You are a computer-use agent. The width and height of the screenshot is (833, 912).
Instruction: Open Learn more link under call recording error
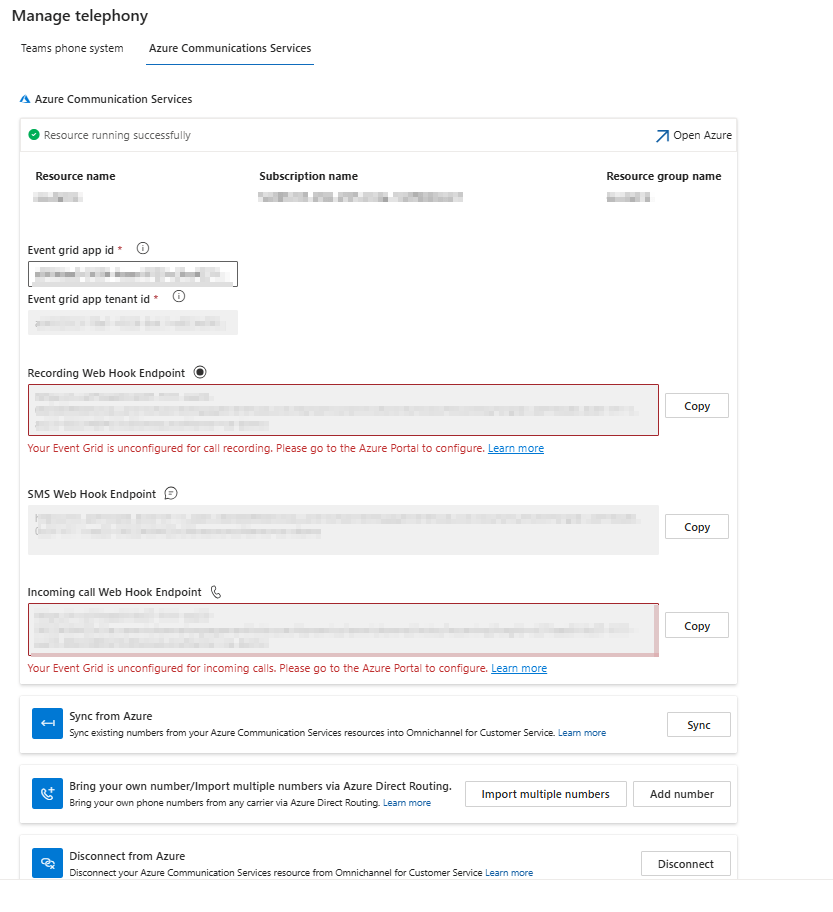(516, 449)
